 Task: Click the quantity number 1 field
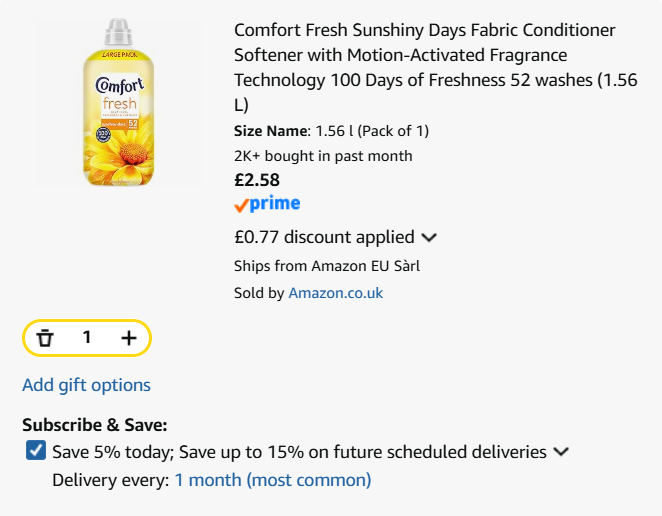[87, 338]
